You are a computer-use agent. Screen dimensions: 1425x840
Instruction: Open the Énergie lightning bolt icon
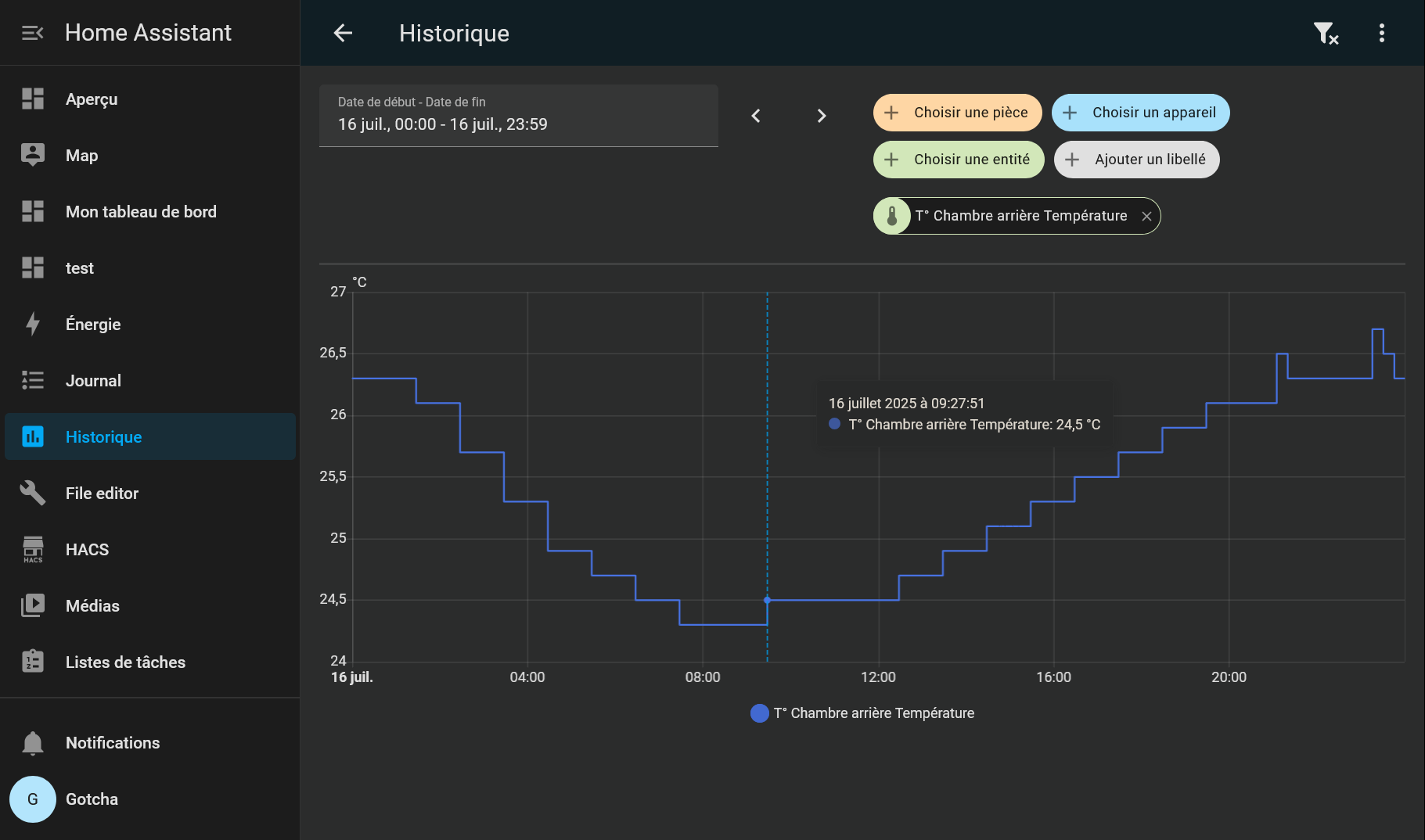click(x=33, y=324)
